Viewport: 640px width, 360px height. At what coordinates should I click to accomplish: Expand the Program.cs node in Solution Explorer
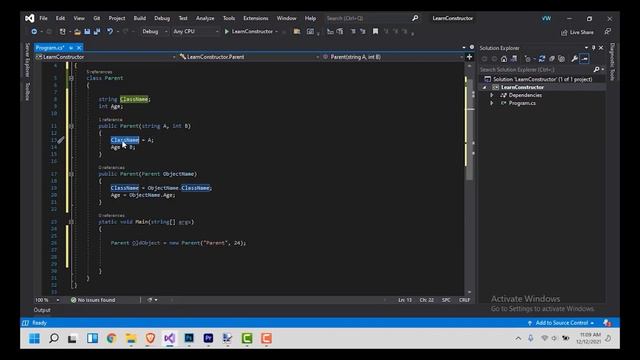(492, 103)
